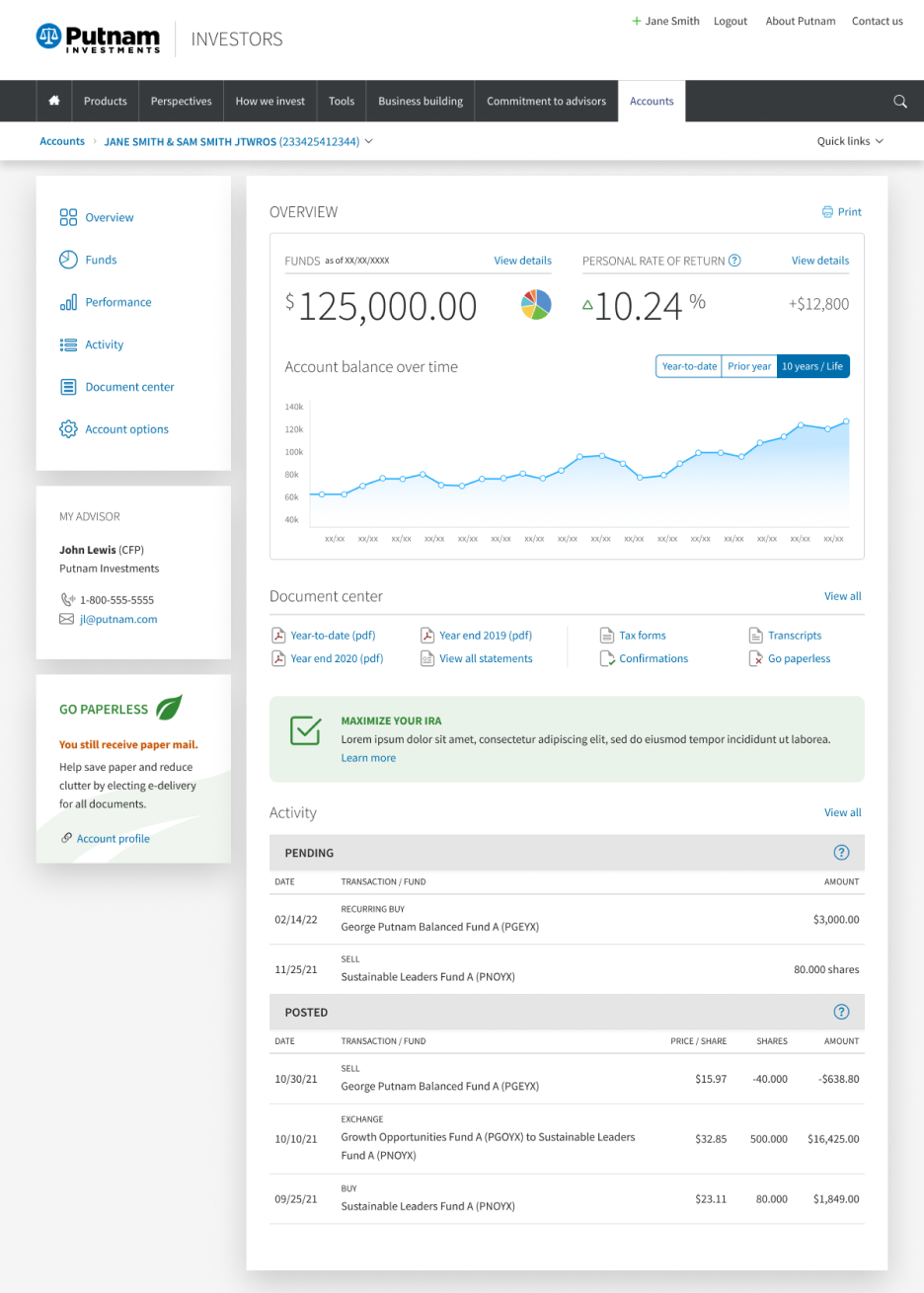Open the View all statements link
Image resolution: width=924 pixels, height=1293 pixels.
pos(487,658)
